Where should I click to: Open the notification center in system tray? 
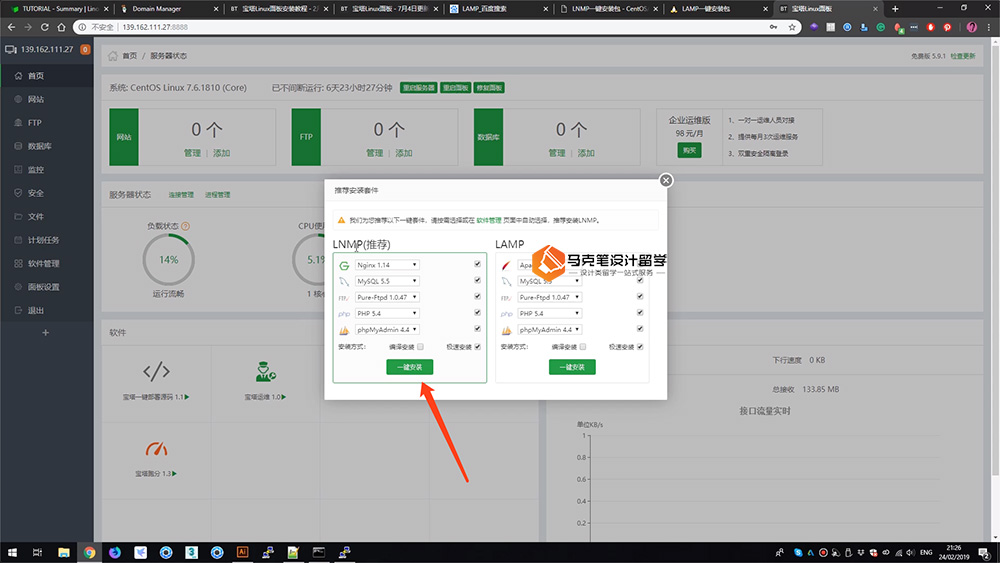pos(984,553)
